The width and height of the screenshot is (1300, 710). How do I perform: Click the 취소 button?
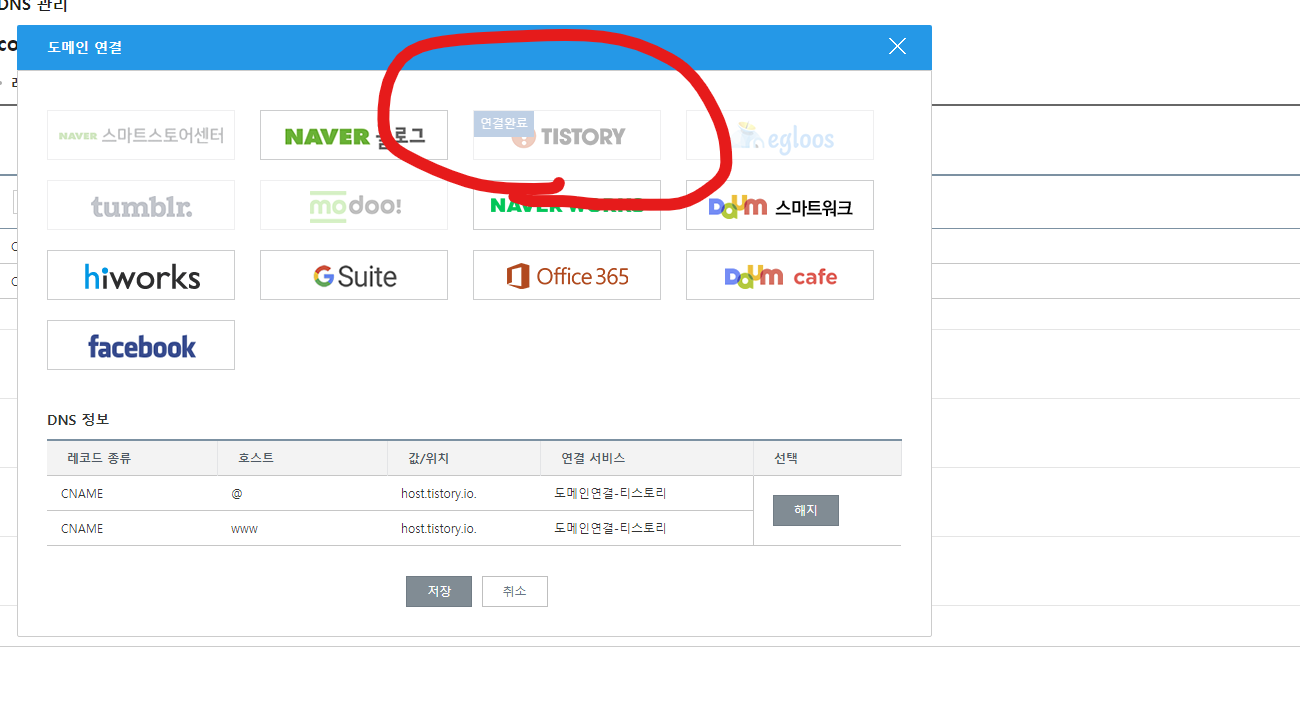click(515, 591)
